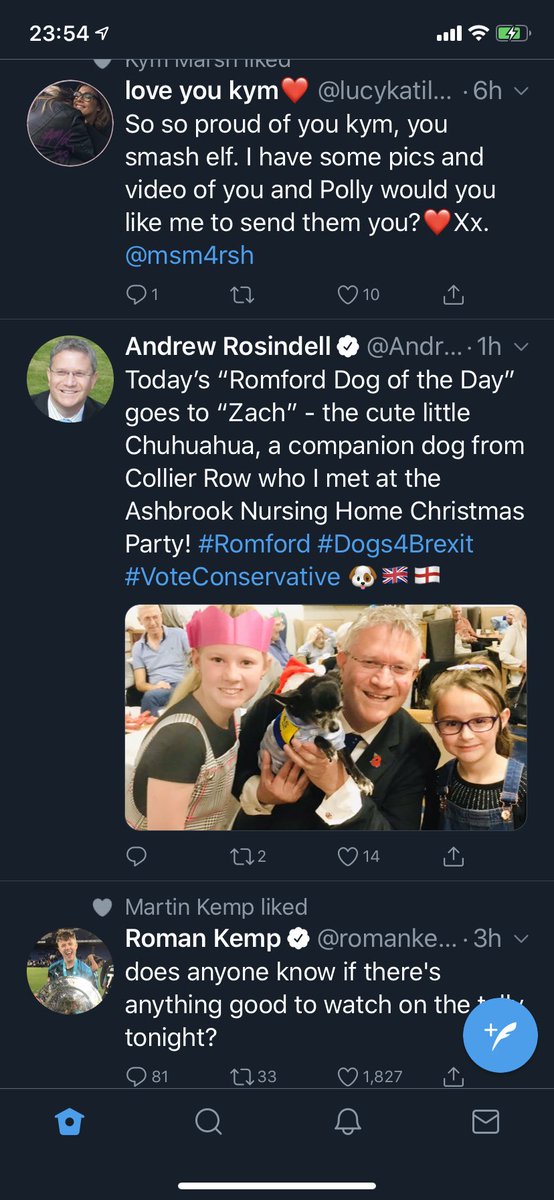Compose a new tweet with the feather button

[500, 1034]
